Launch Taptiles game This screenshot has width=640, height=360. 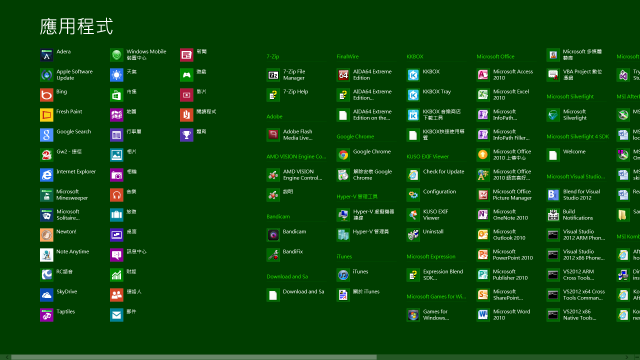pos(47,315)
